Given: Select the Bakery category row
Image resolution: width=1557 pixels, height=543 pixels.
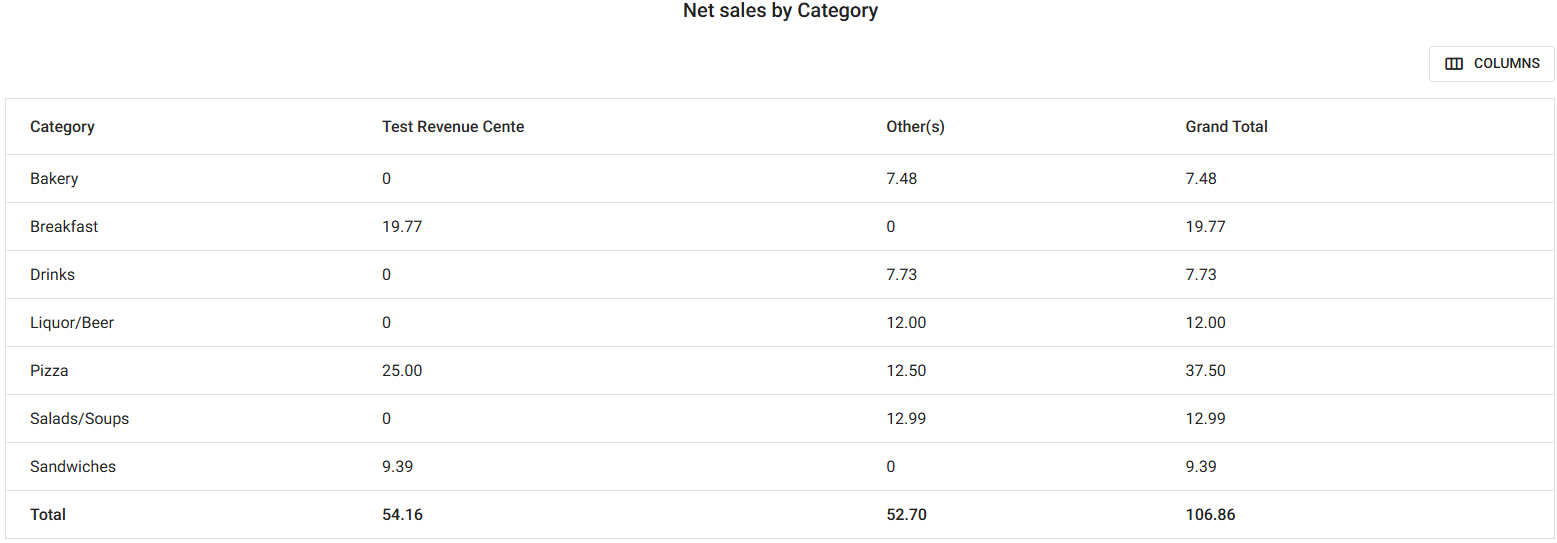Looking at the screenshot, I should coord(54,179).
